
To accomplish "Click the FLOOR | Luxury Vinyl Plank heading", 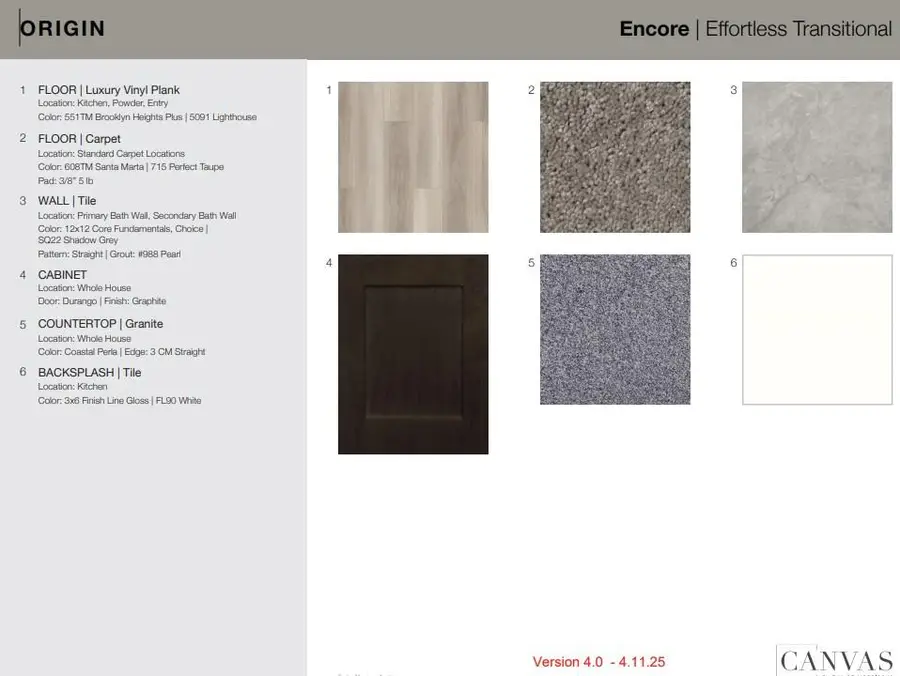I will pyautogui.click(x=109, y=90).
